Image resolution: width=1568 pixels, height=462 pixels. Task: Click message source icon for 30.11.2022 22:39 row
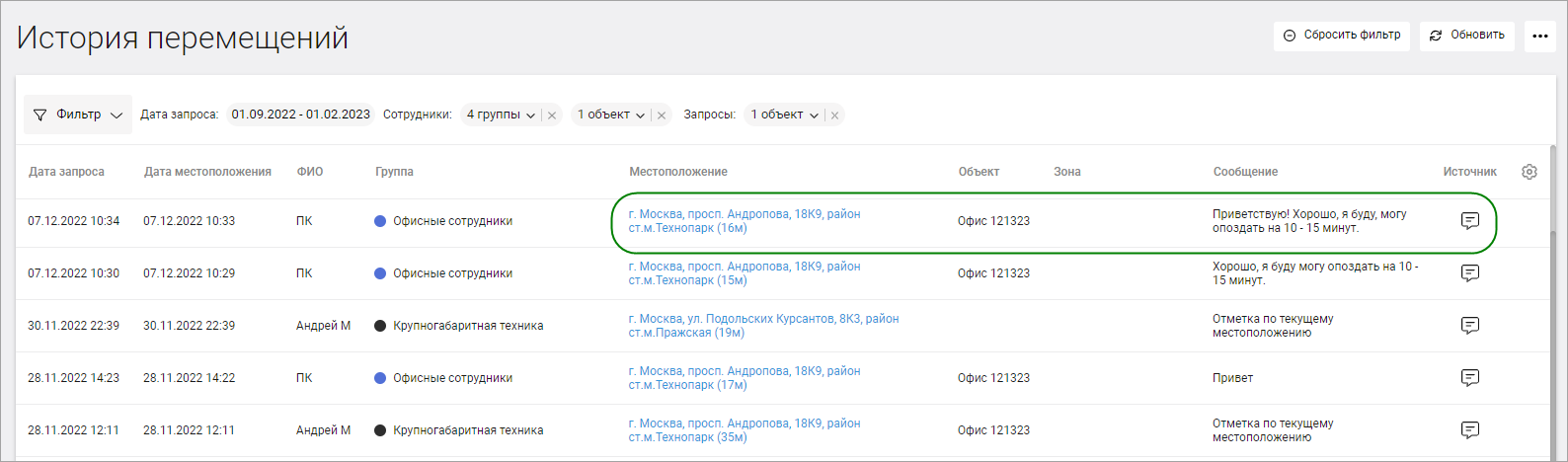pos(1469,326)
